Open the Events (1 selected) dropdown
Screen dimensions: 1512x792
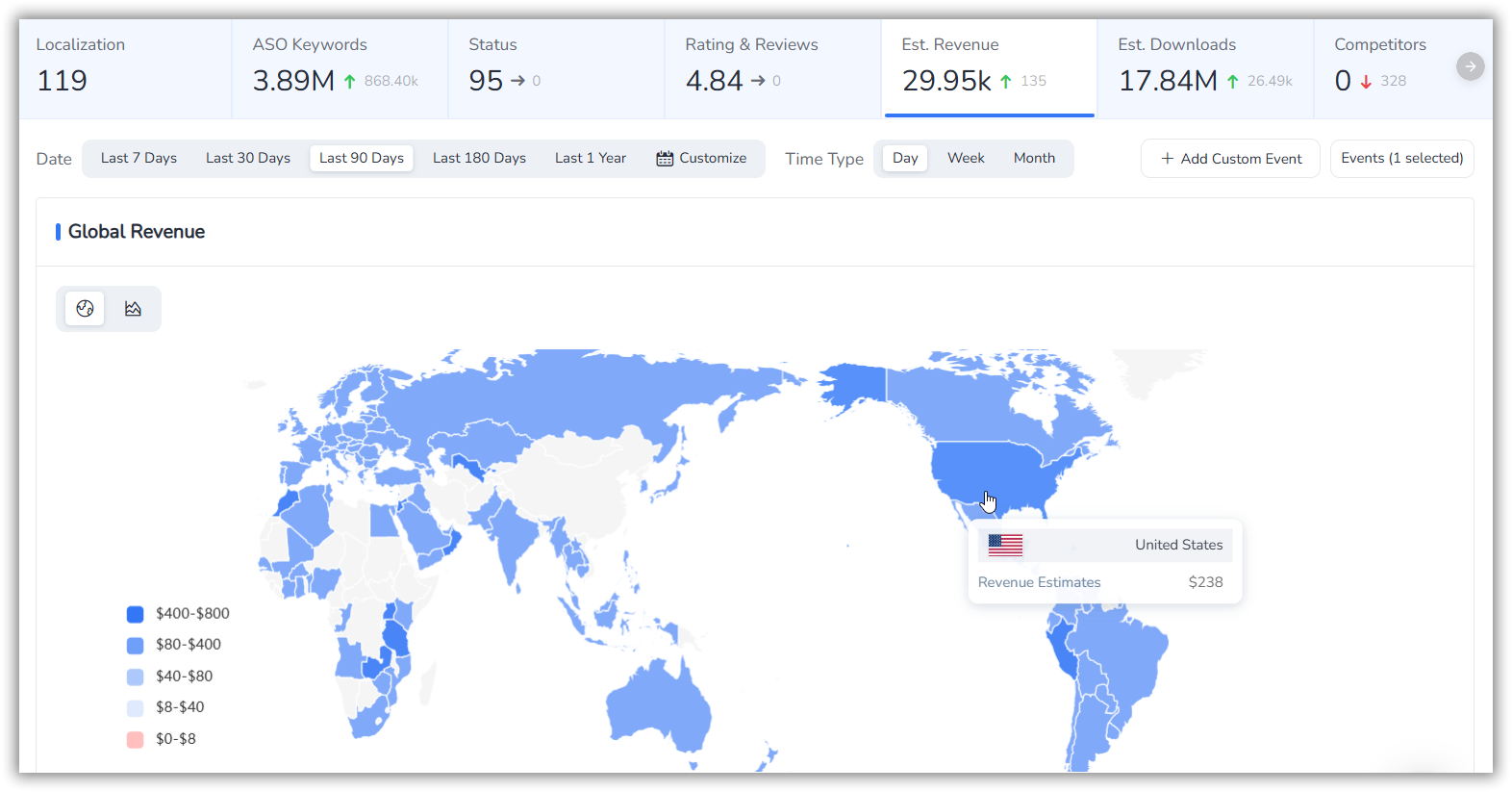pyautogui.click(x=1401, y=159)
